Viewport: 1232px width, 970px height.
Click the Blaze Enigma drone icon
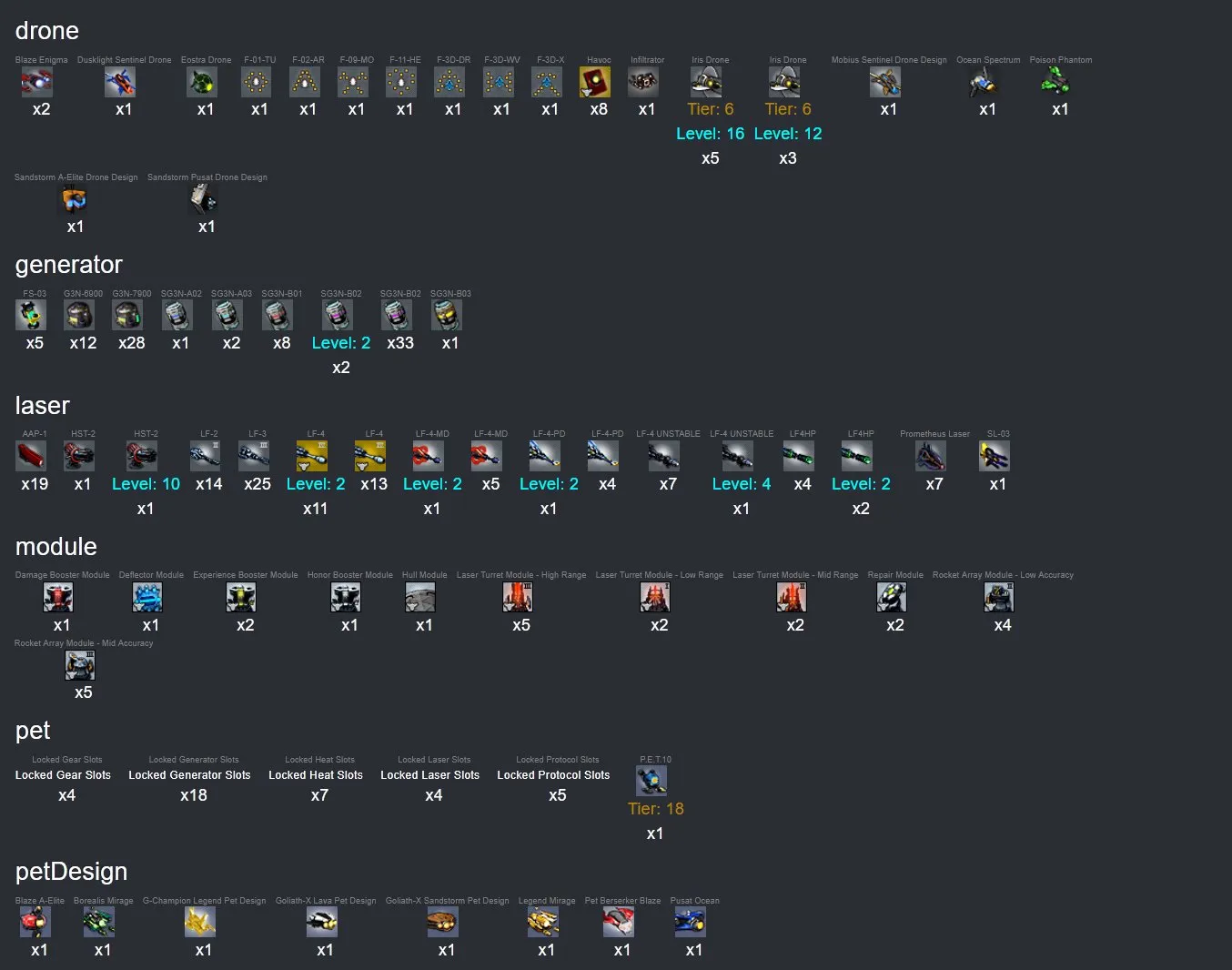[37, 83]
